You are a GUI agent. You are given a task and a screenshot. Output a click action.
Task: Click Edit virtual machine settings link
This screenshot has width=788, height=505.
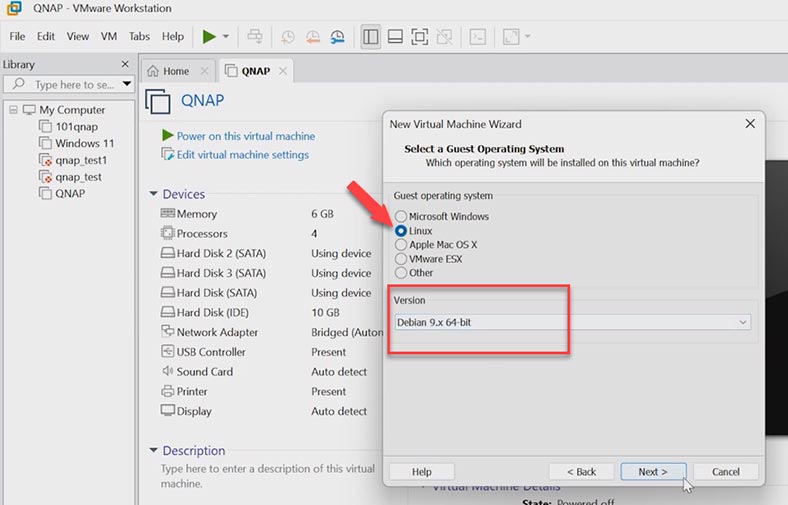coord(243,155)
